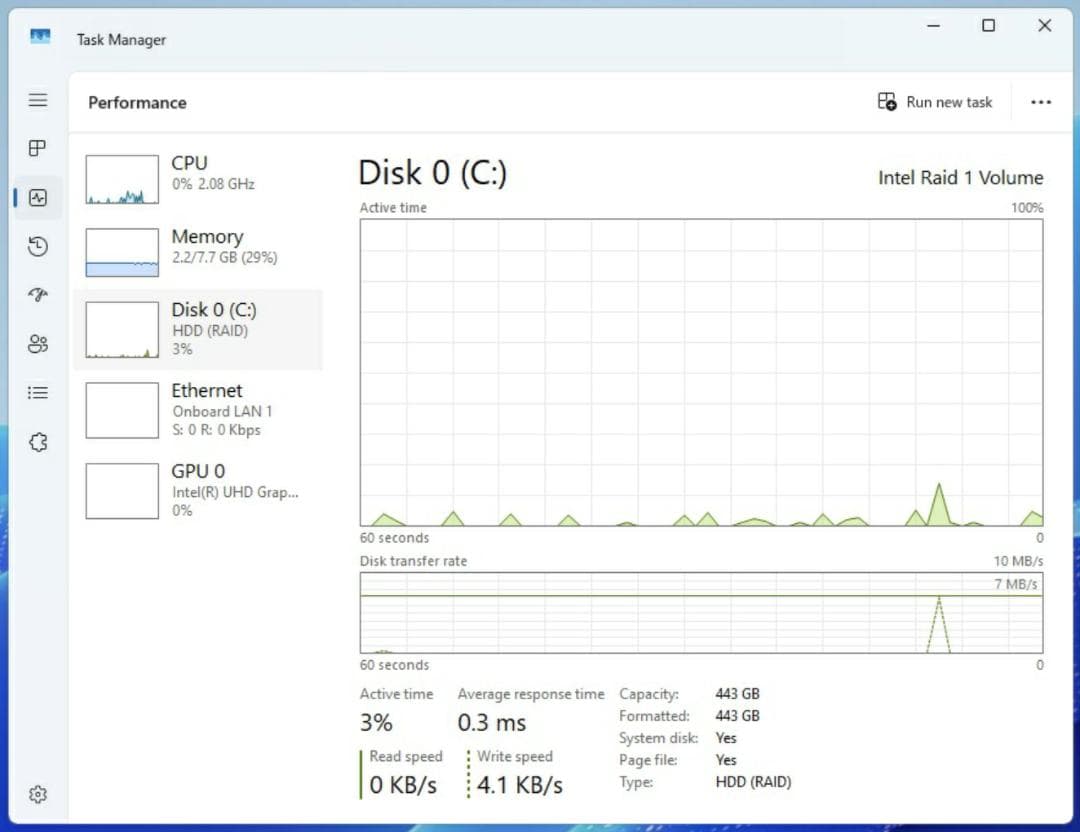Image resolution: width=1080 pixels, height=832 pixels.
Task: Open the Services view
Action: coord(37,442)
